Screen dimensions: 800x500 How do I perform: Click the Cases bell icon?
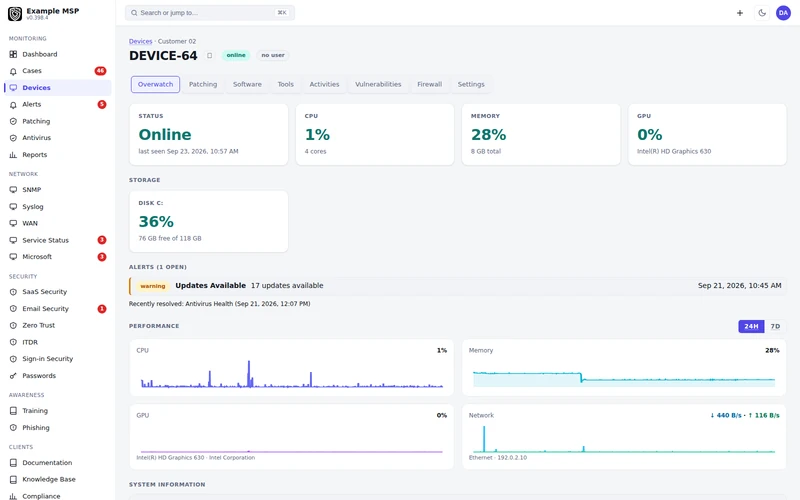click(x=13, y=71)
